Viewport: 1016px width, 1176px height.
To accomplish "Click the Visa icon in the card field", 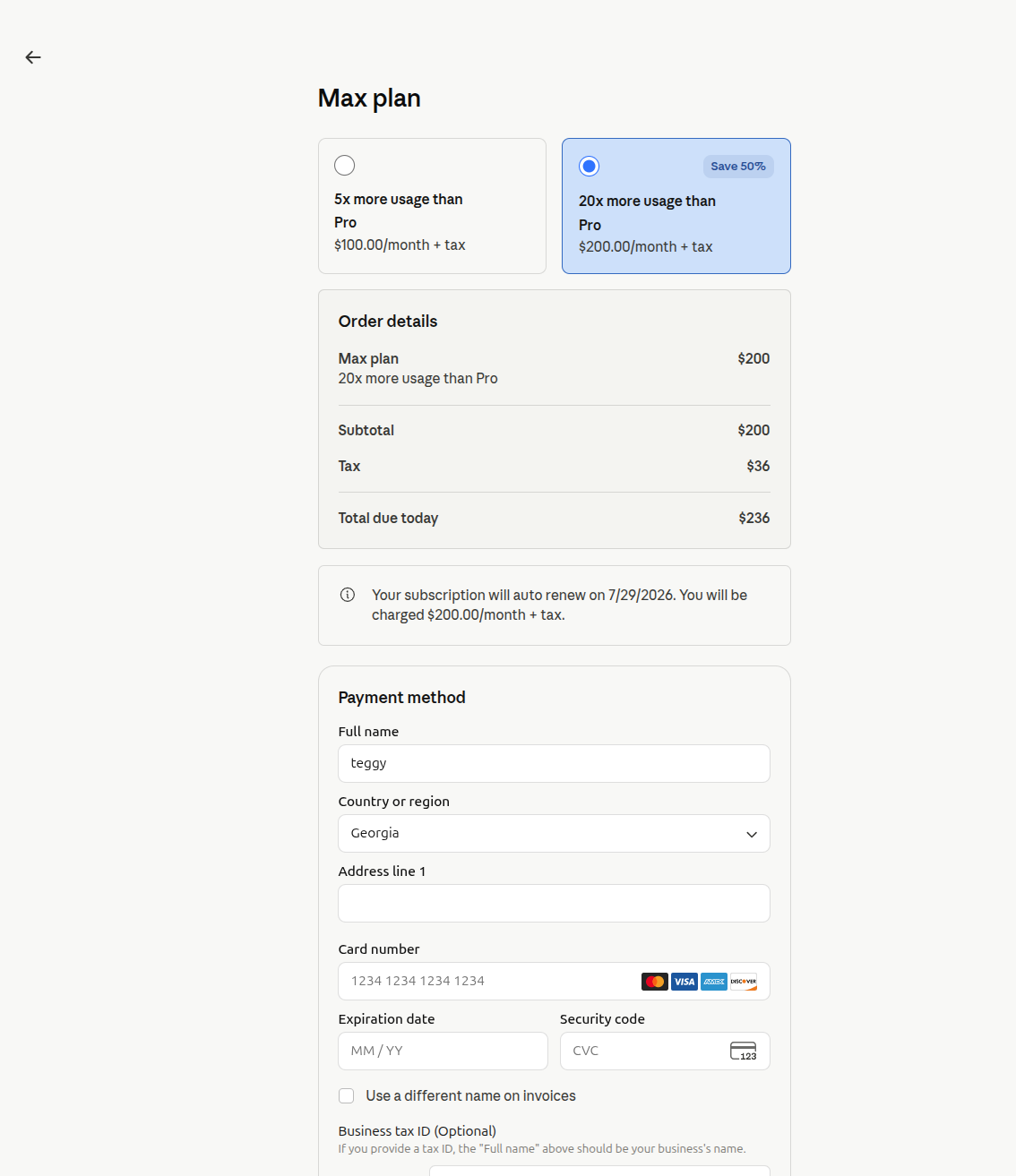I will coord(685,982).
